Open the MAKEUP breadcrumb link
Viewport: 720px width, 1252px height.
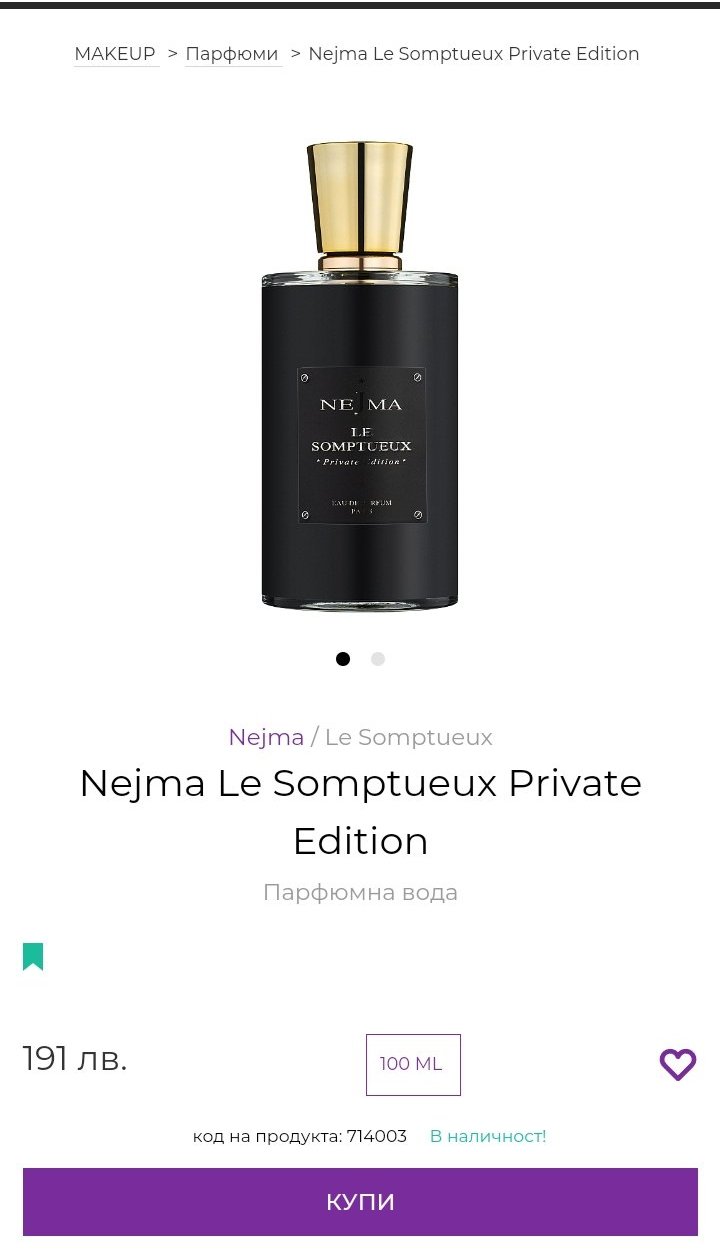point(115,54)
